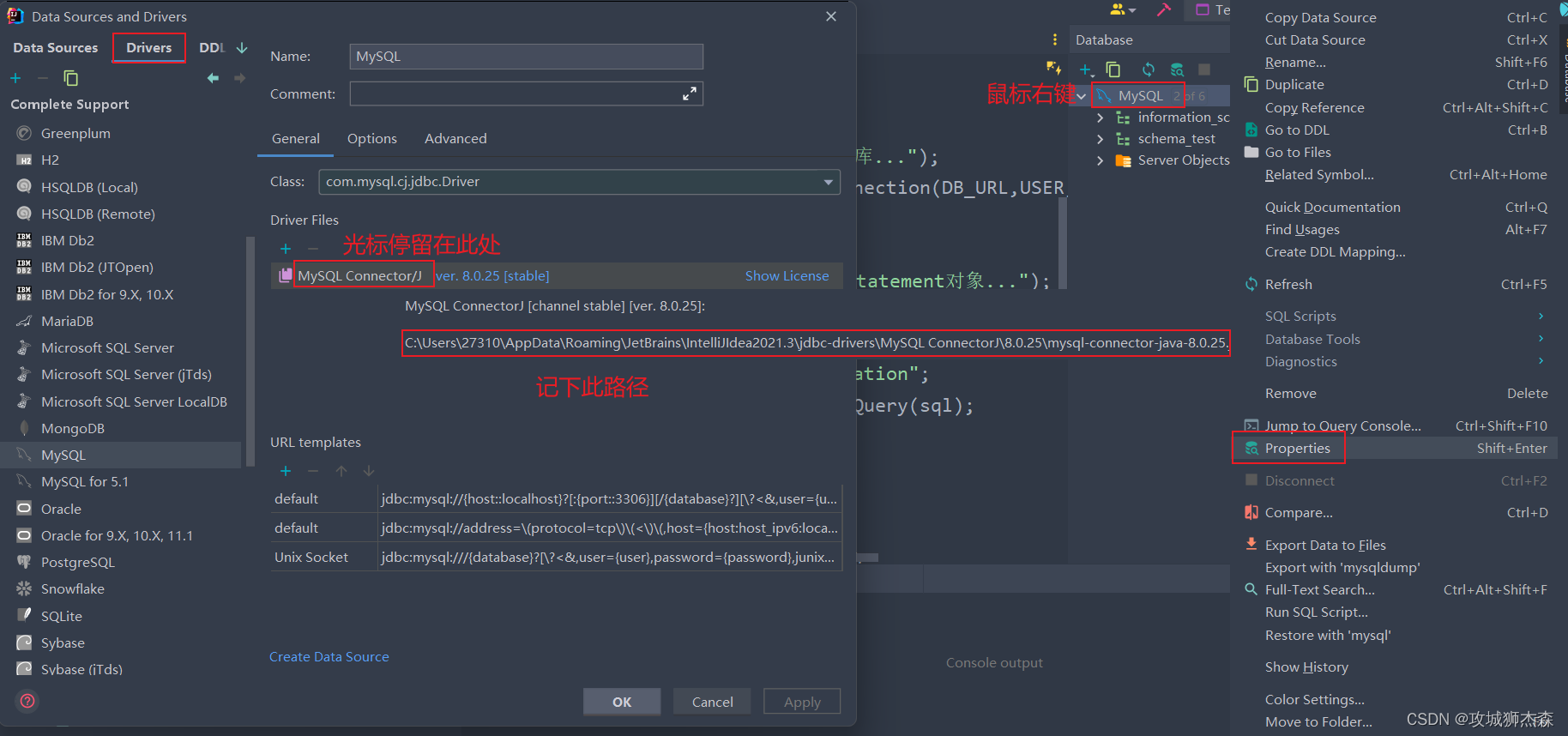Image resolution: width=1568 pixels, height=736 pixels.
Task: Click the Apply button
Action: [802, 702]
